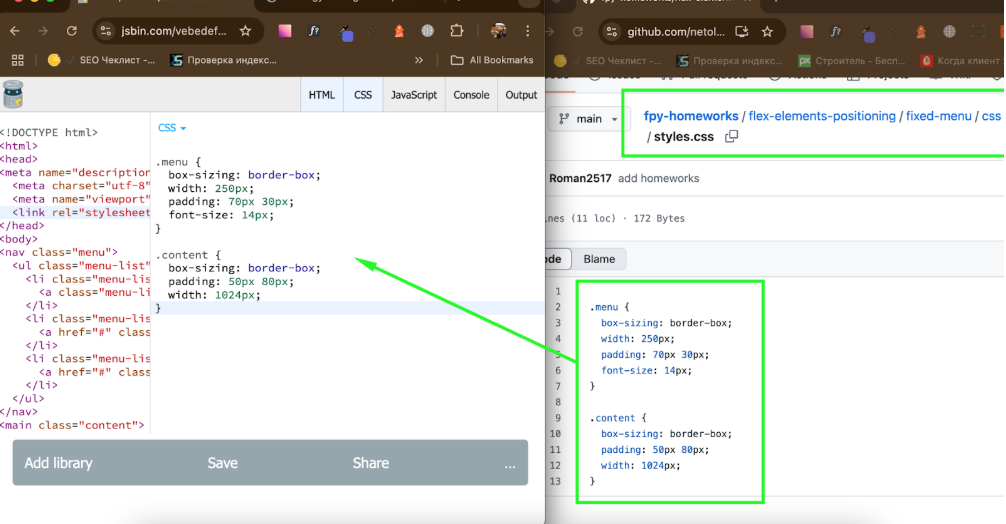The height and width of the screenshot is (524, 1006).
Task: Switch to the Blame view on GitHub
Action: [599, 259]
